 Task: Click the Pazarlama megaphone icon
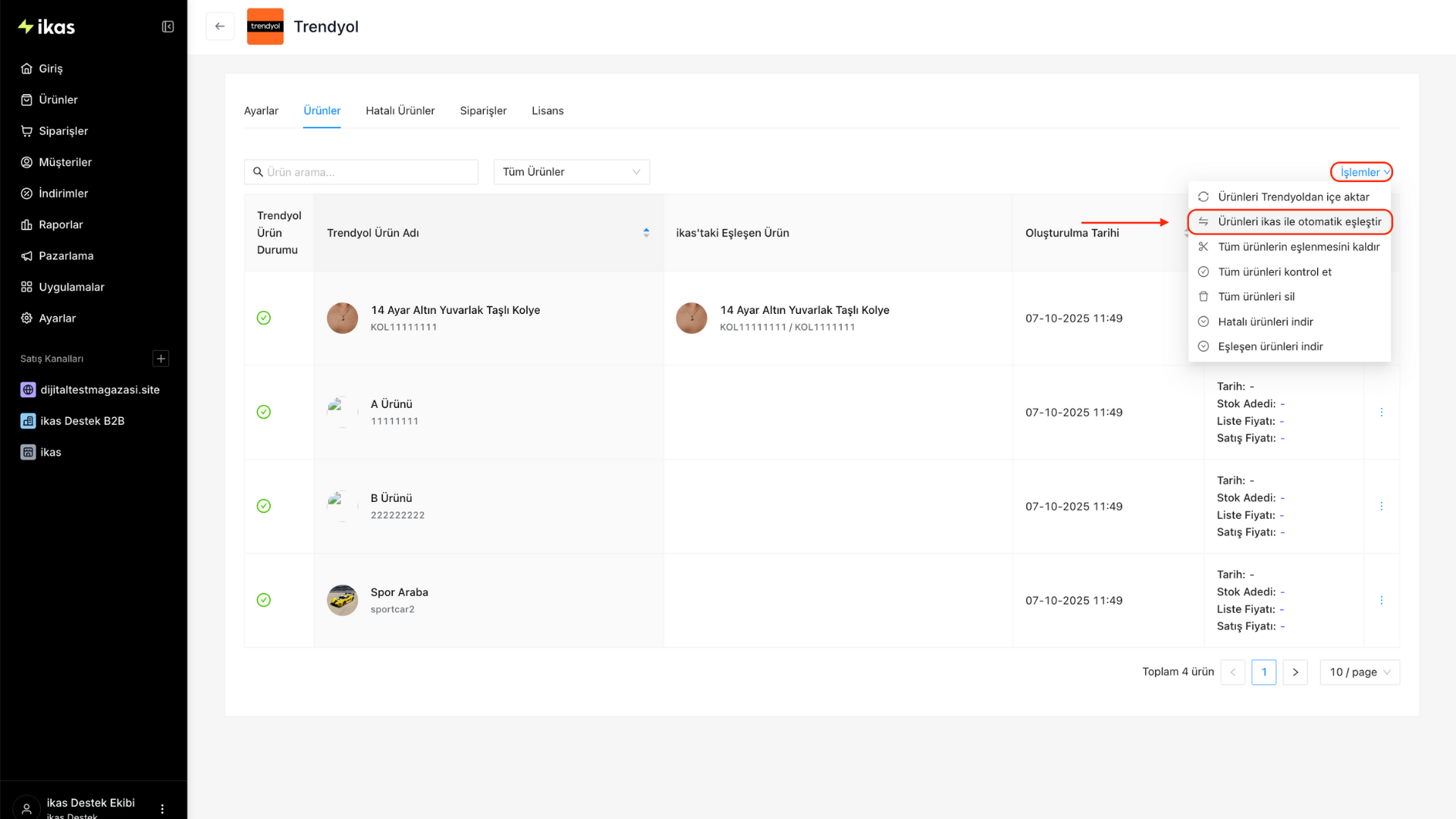click(x=27, y=256)
